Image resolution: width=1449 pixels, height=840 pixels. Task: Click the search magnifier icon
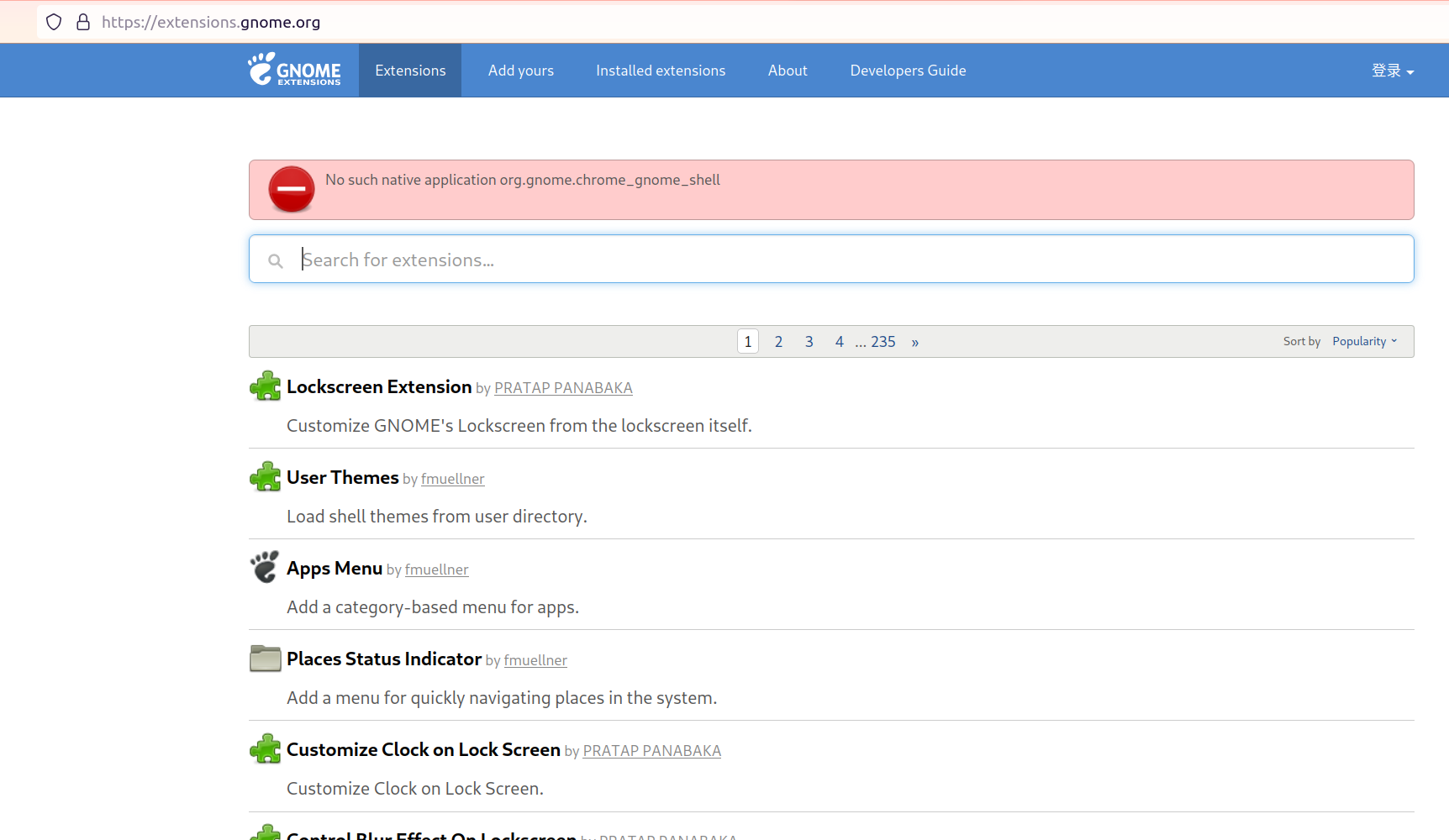pyautogui.click(x=275, y=261)
